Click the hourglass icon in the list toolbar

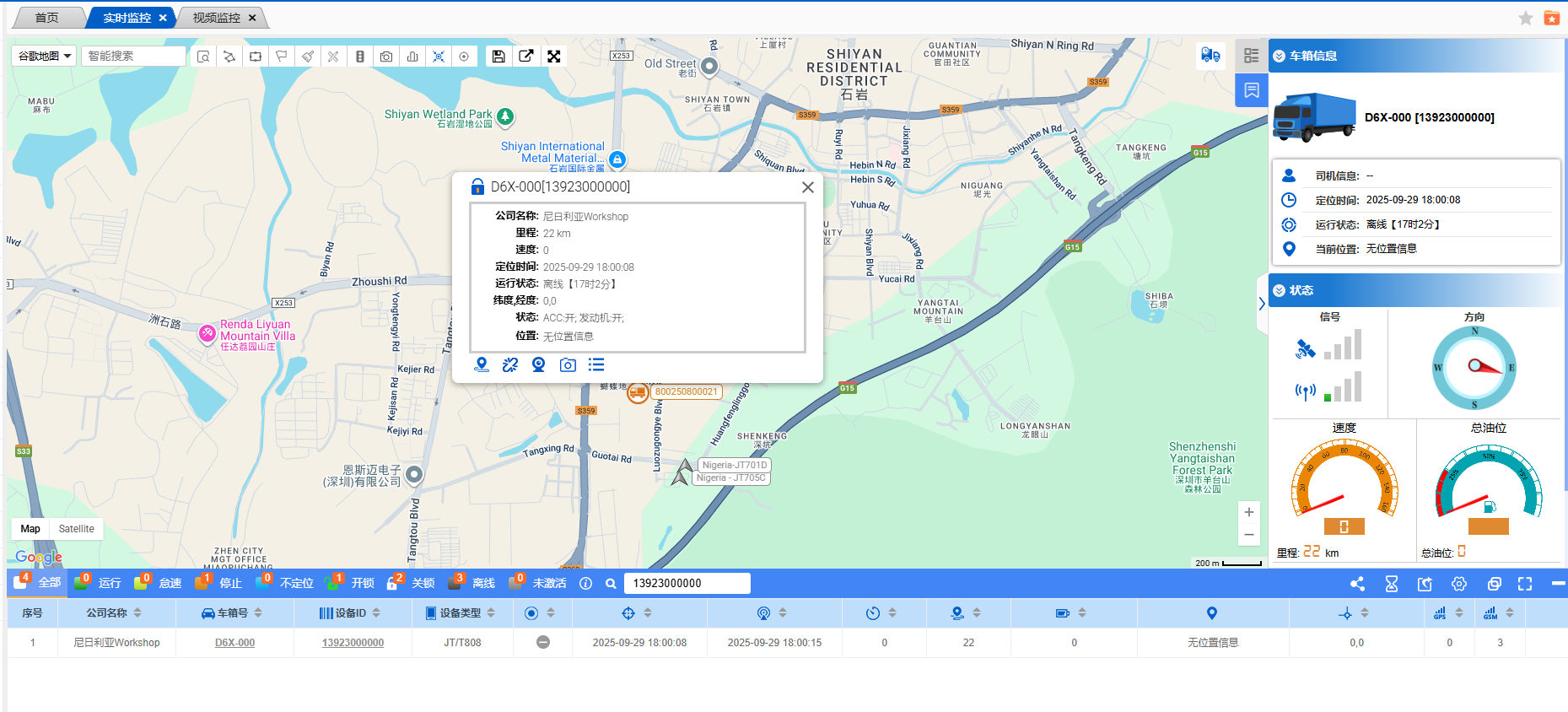(x=1392, y=584)
